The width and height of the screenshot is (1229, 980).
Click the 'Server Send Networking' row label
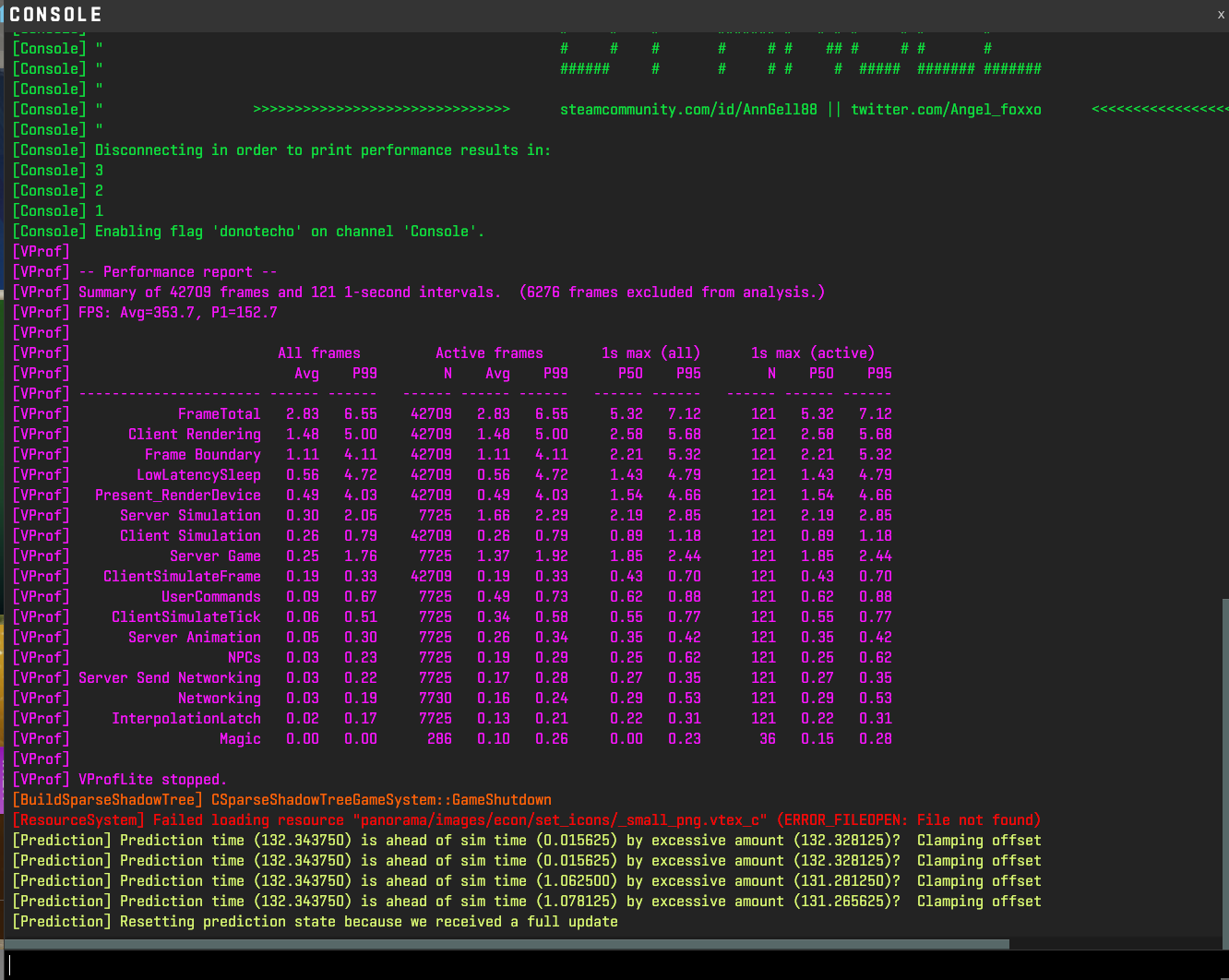point(170,678)
